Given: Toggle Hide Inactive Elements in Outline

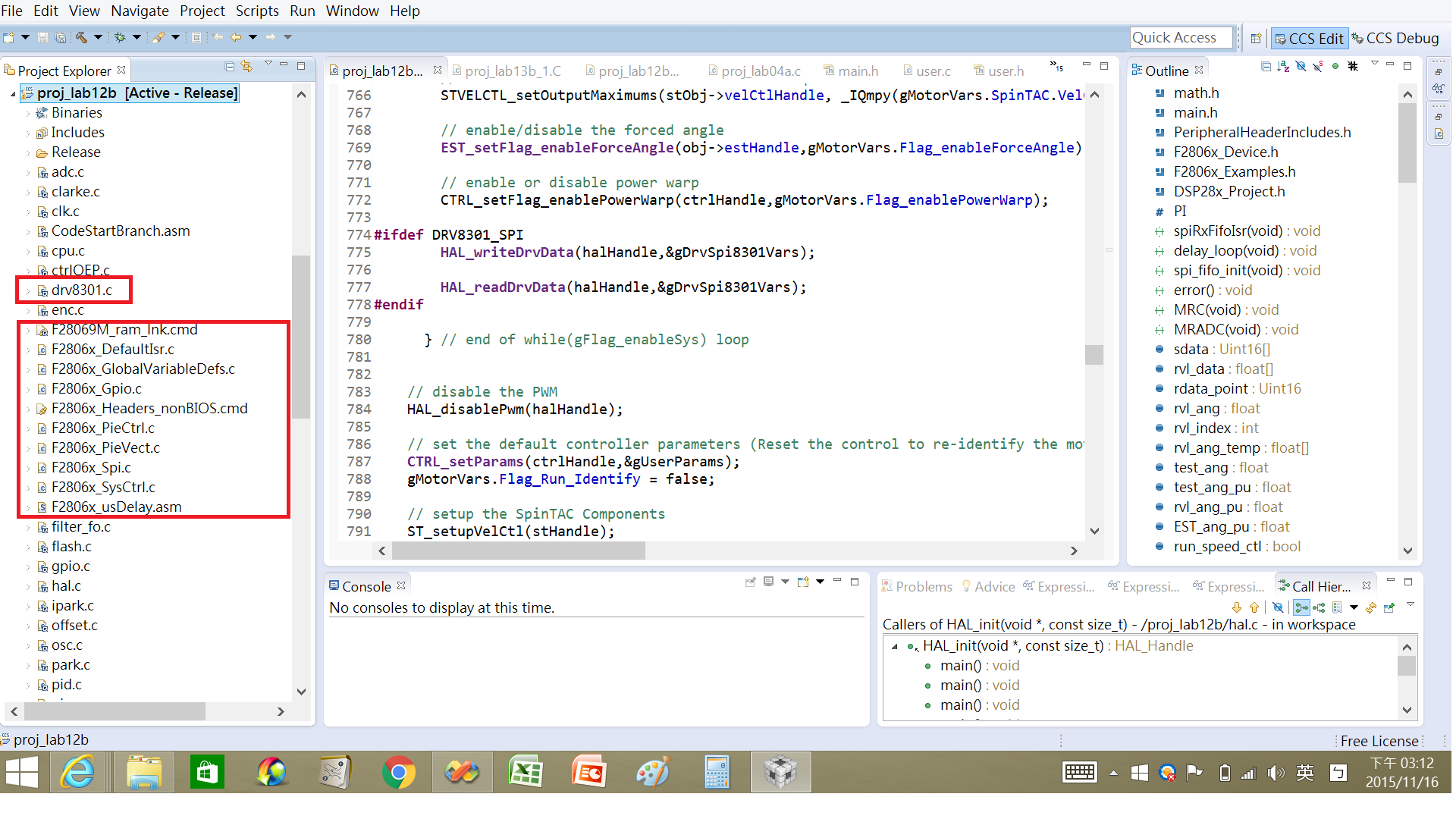Looking at the screenshot, I should point(1353,67).
